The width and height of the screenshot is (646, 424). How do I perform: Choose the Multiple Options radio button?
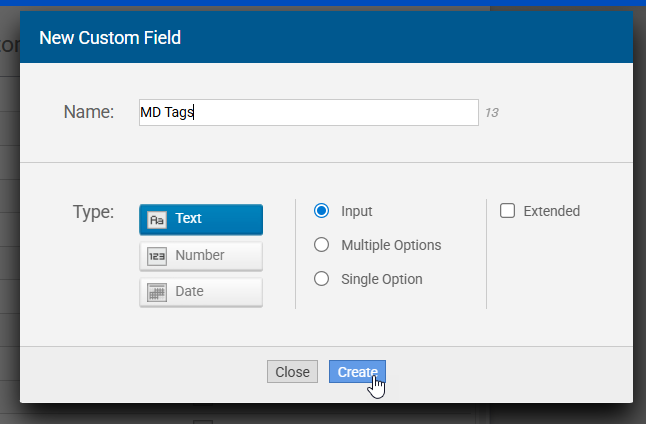[x=322, y=245]
